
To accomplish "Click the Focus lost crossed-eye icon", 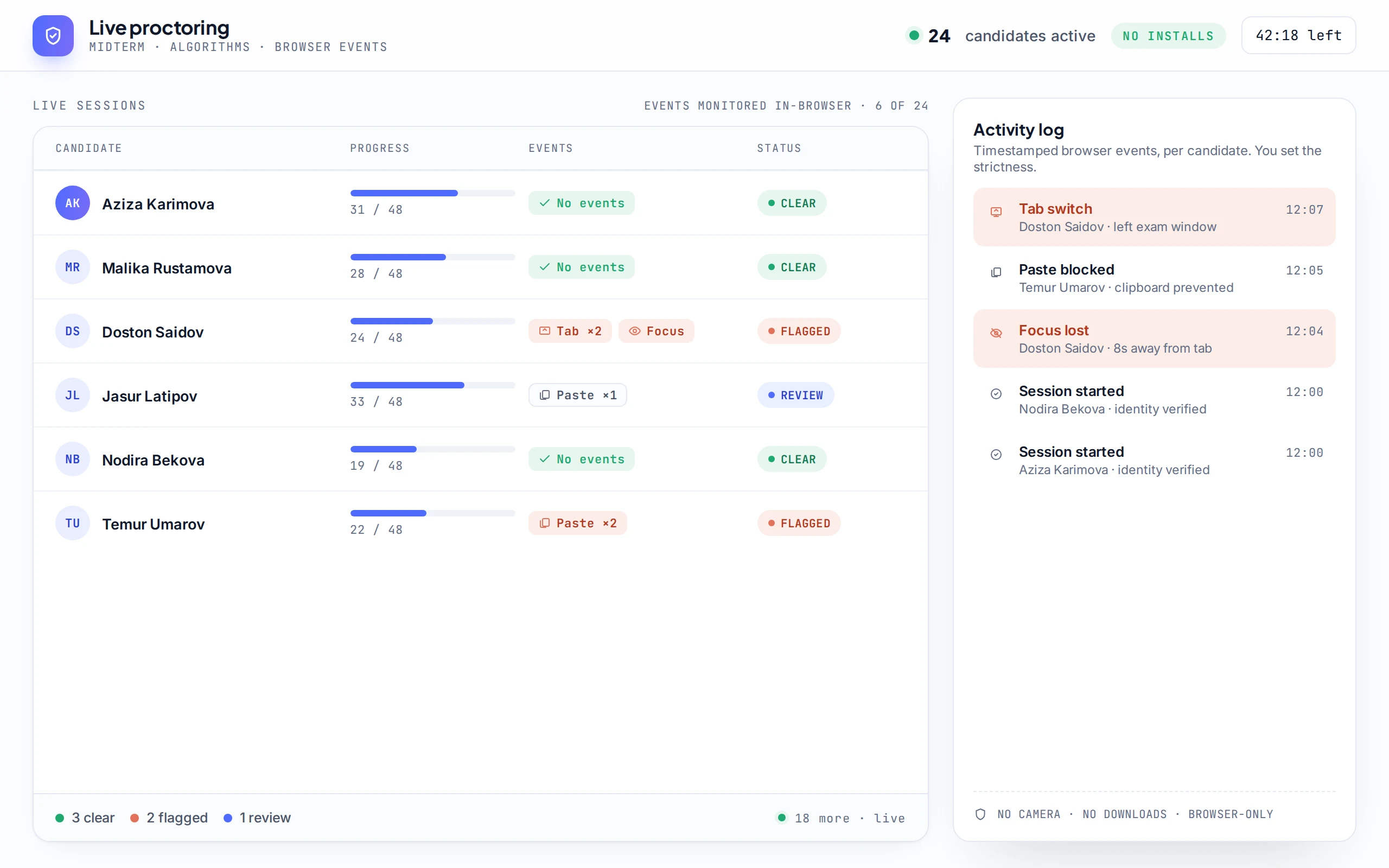I will point(996,333).
